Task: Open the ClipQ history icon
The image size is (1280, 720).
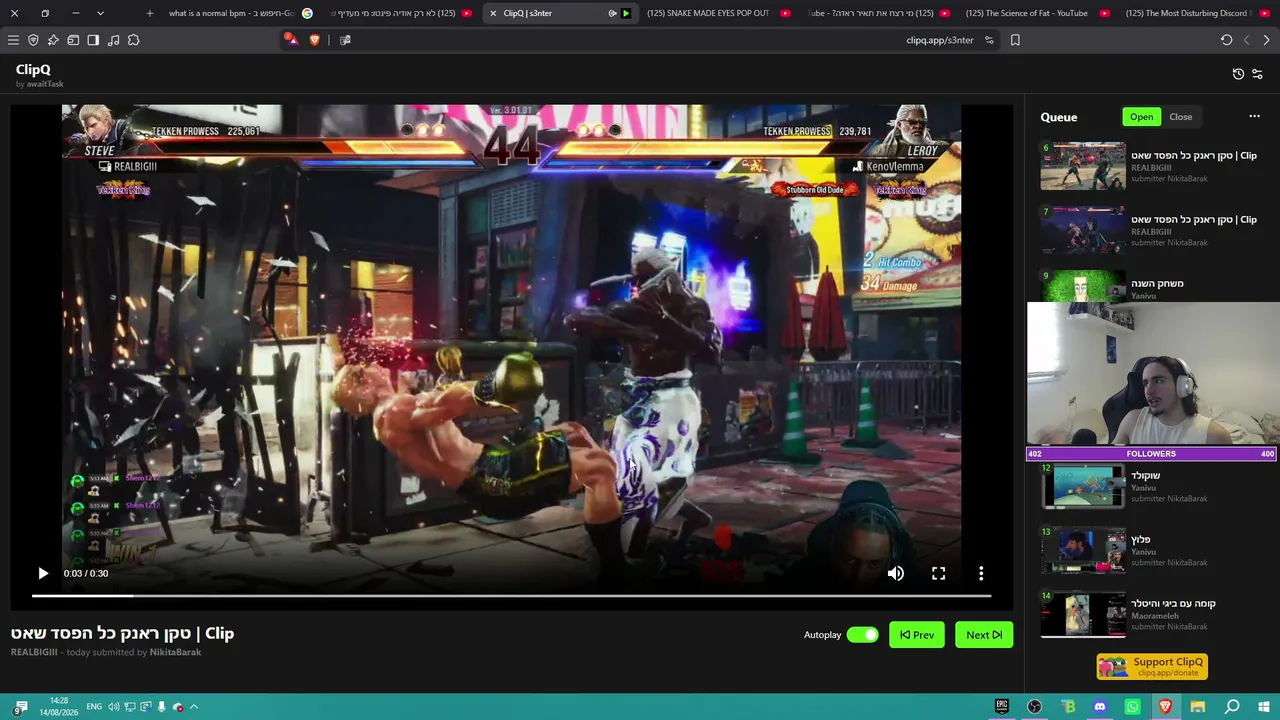Action: pos(1238,74)
